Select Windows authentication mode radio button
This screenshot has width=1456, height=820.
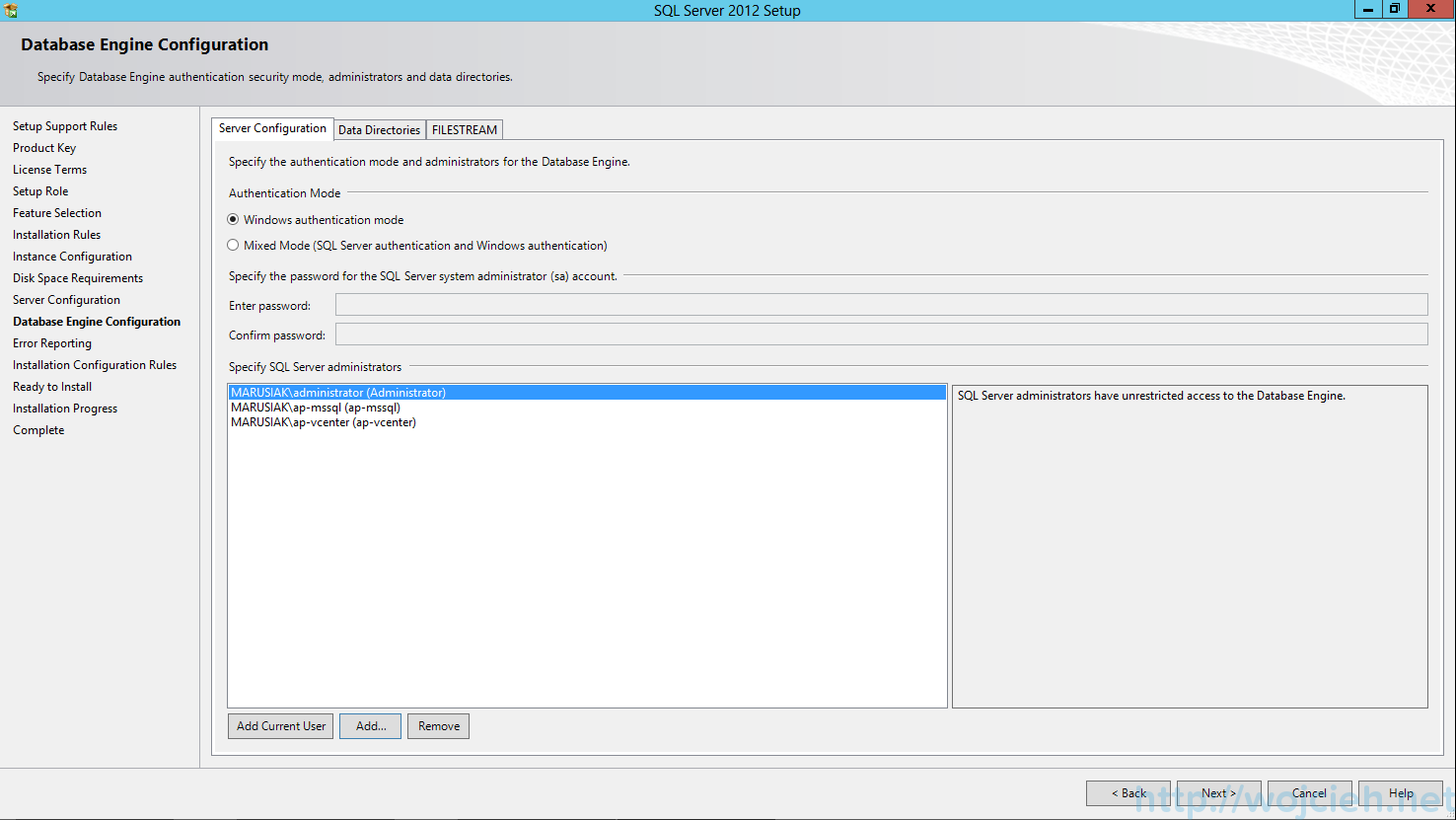[233, 219]
